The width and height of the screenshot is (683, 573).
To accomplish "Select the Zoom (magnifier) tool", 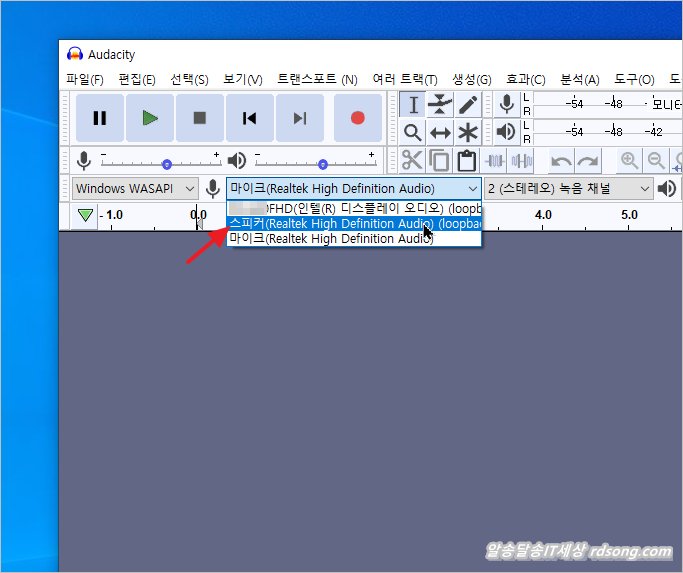I will (x=413, y=132).
